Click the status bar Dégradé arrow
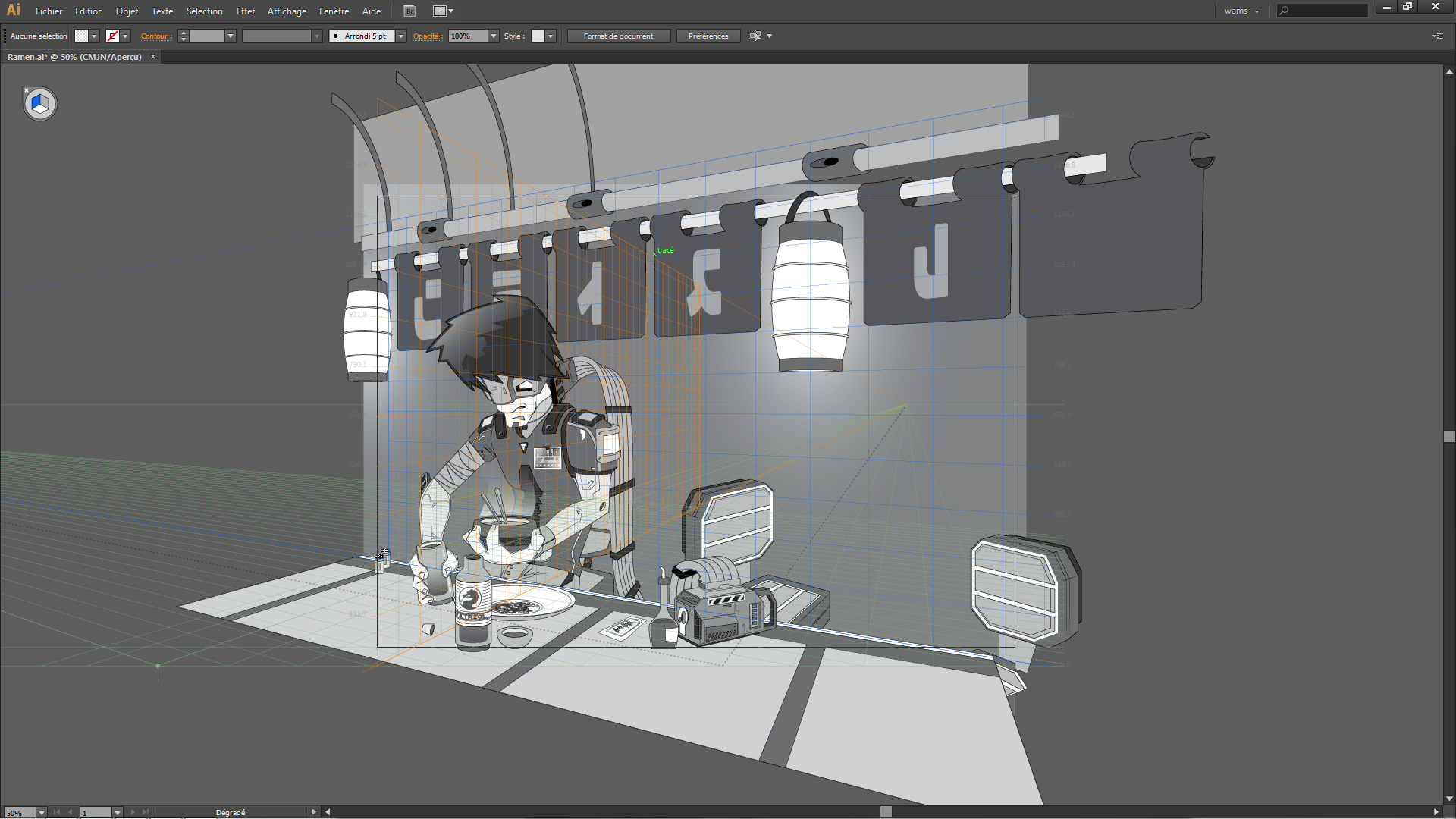This screenshot has width=1456, height=819. coord(314,812)
